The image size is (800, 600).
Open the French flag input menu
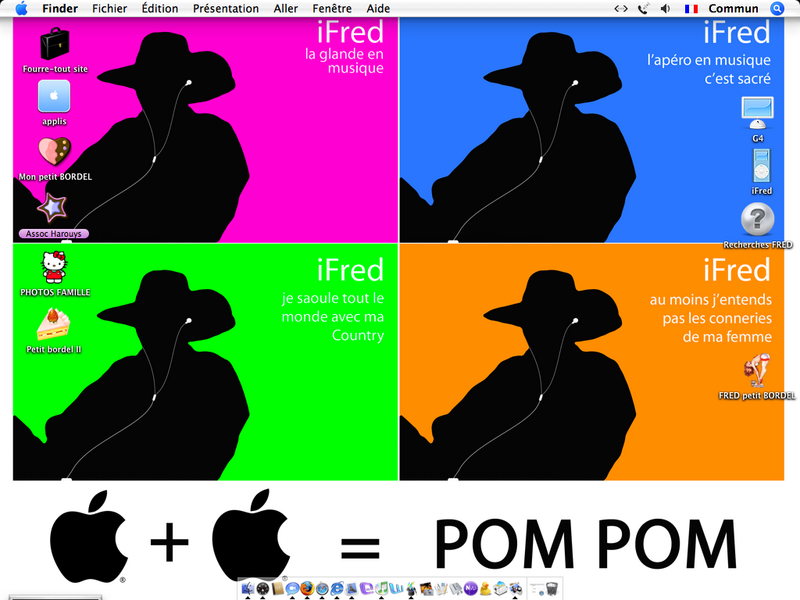691,8
